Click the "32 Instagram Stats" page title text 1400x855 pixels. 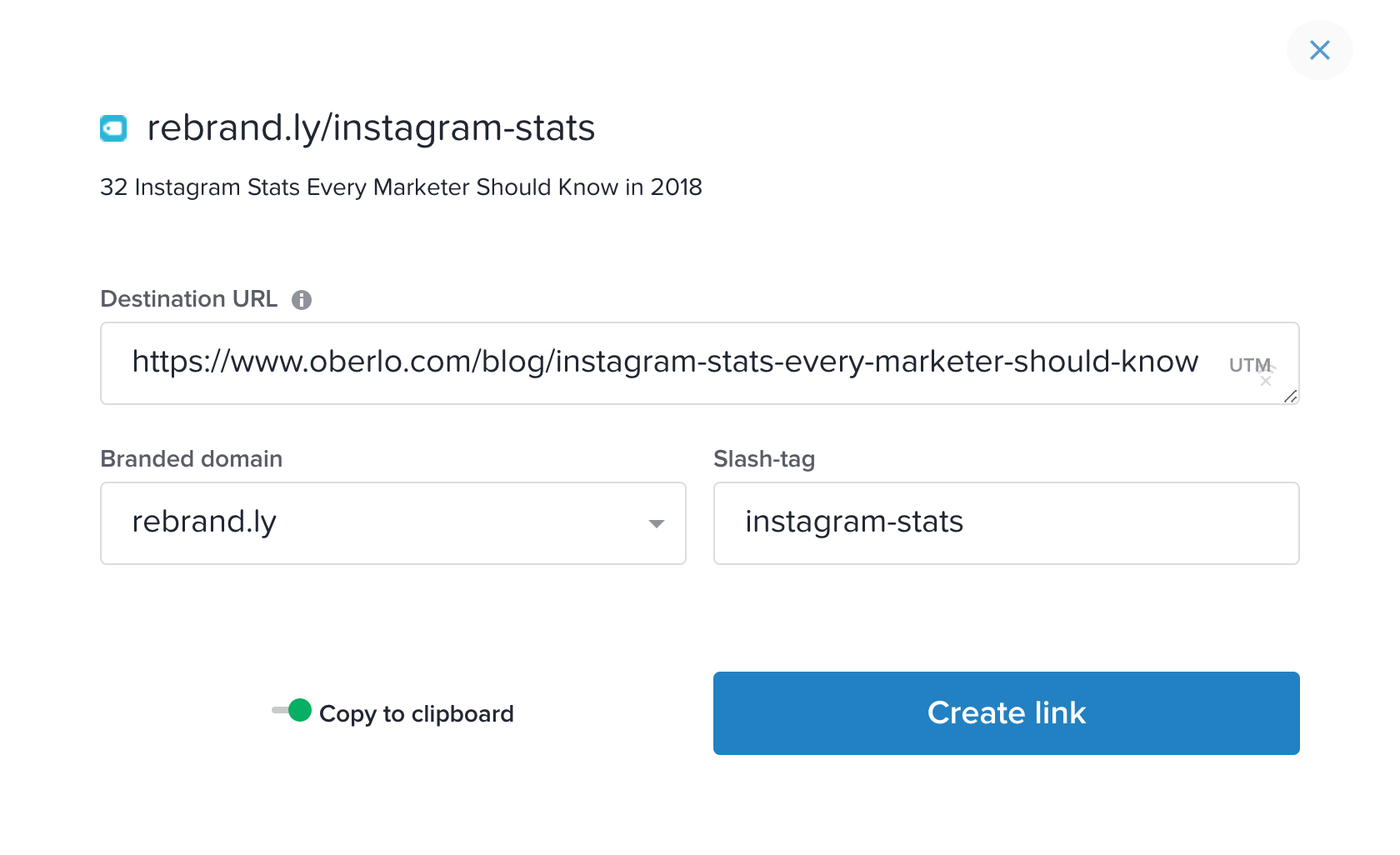tap(401, 187)
